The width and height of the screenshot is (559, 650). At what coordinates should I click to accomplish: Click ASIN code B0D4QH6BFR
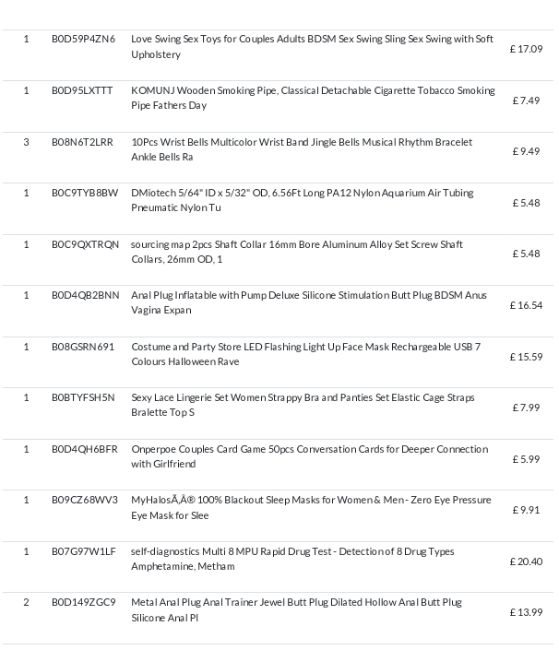85,449
